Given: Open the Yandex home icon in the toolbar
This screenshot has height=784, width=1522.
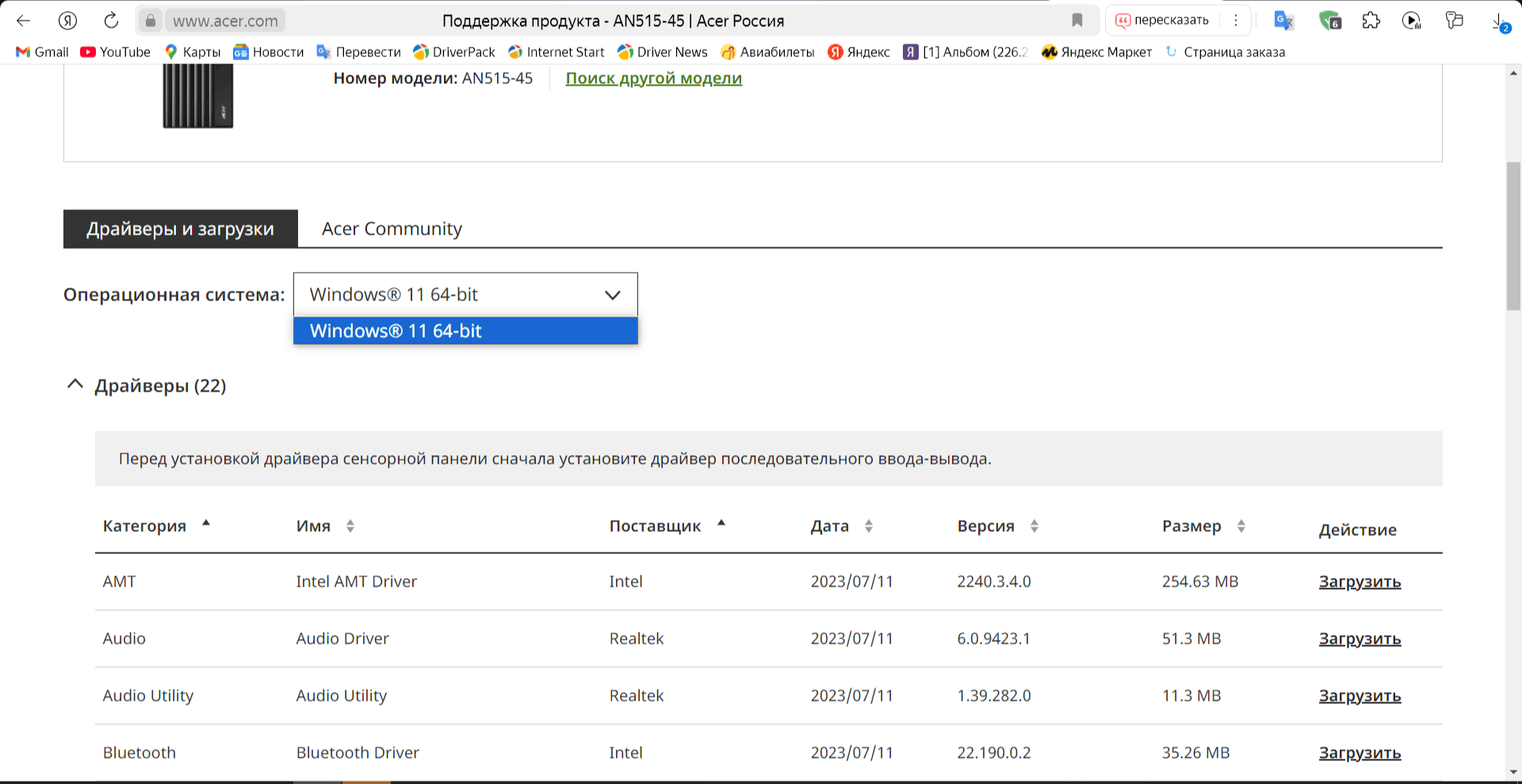Looking at the screenshot, I should (67, 21).
